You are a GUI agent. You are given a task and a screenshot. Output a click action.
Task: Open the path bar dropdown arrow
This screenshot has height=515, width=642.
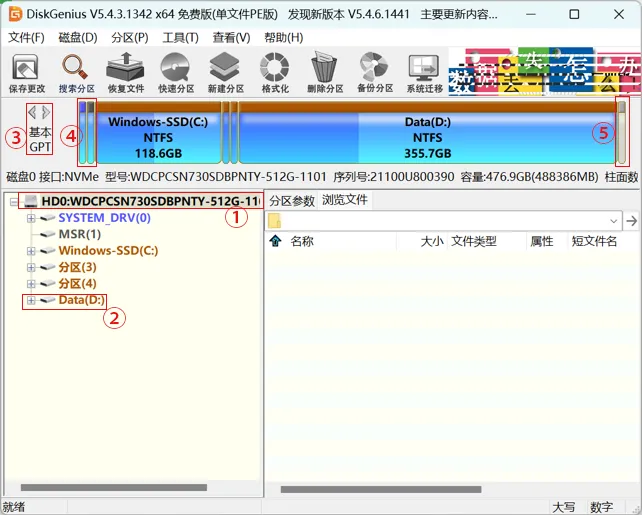pyautogui.click(x=613, y=221)
